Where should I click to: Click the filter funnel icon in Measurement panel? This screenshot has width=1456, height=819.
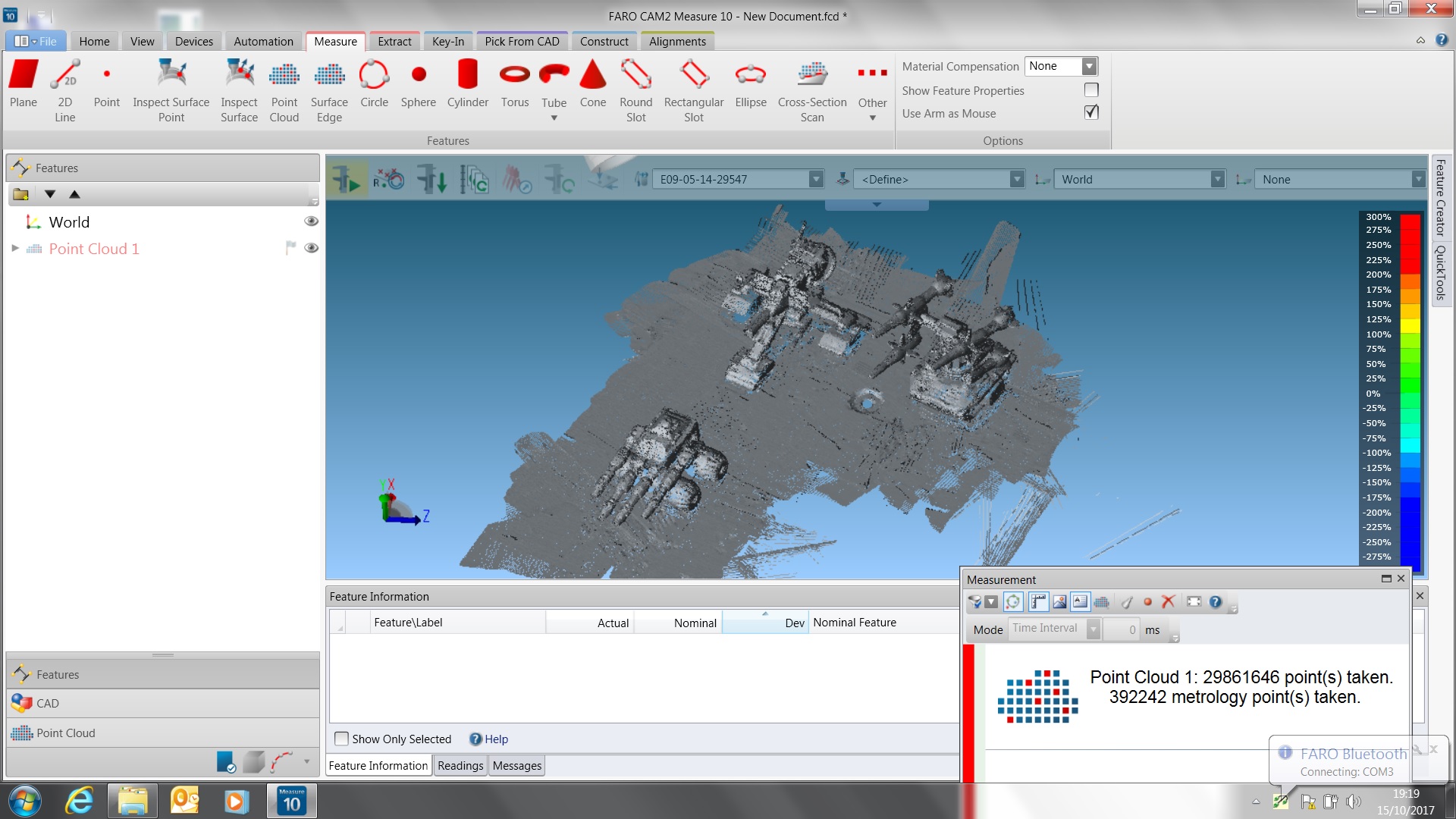click(975, 602)
